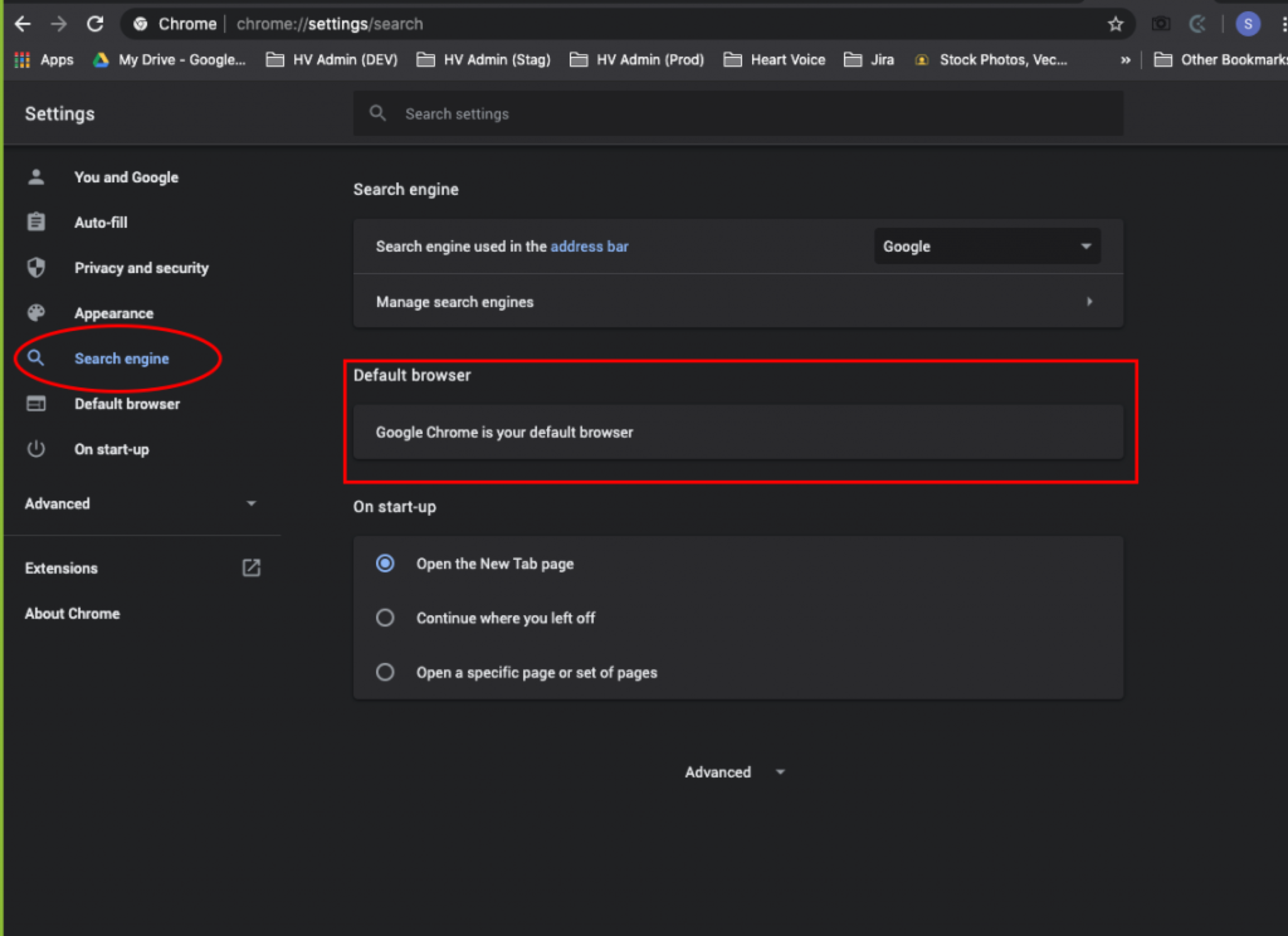Open the profile avatar S
The image size is (1288, 936).
coord(1248,24)
